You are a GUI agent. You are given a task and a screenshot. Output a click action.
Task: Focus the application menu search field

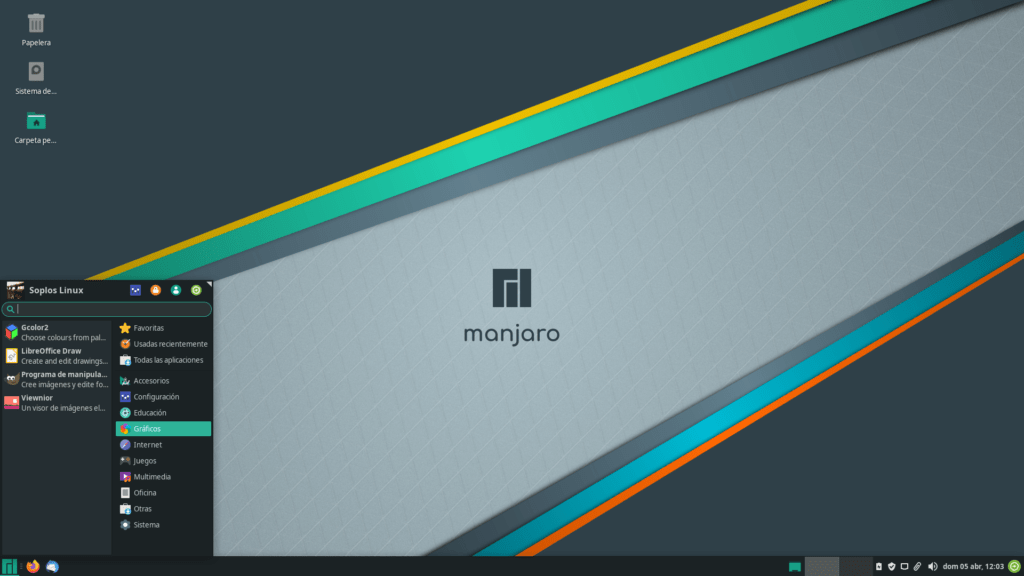coord(106,309)
